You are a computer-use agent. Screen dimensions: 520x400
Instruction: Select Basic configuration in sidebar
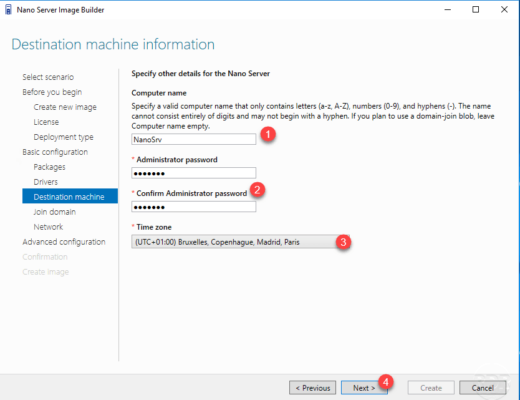(x=55, y=152)
